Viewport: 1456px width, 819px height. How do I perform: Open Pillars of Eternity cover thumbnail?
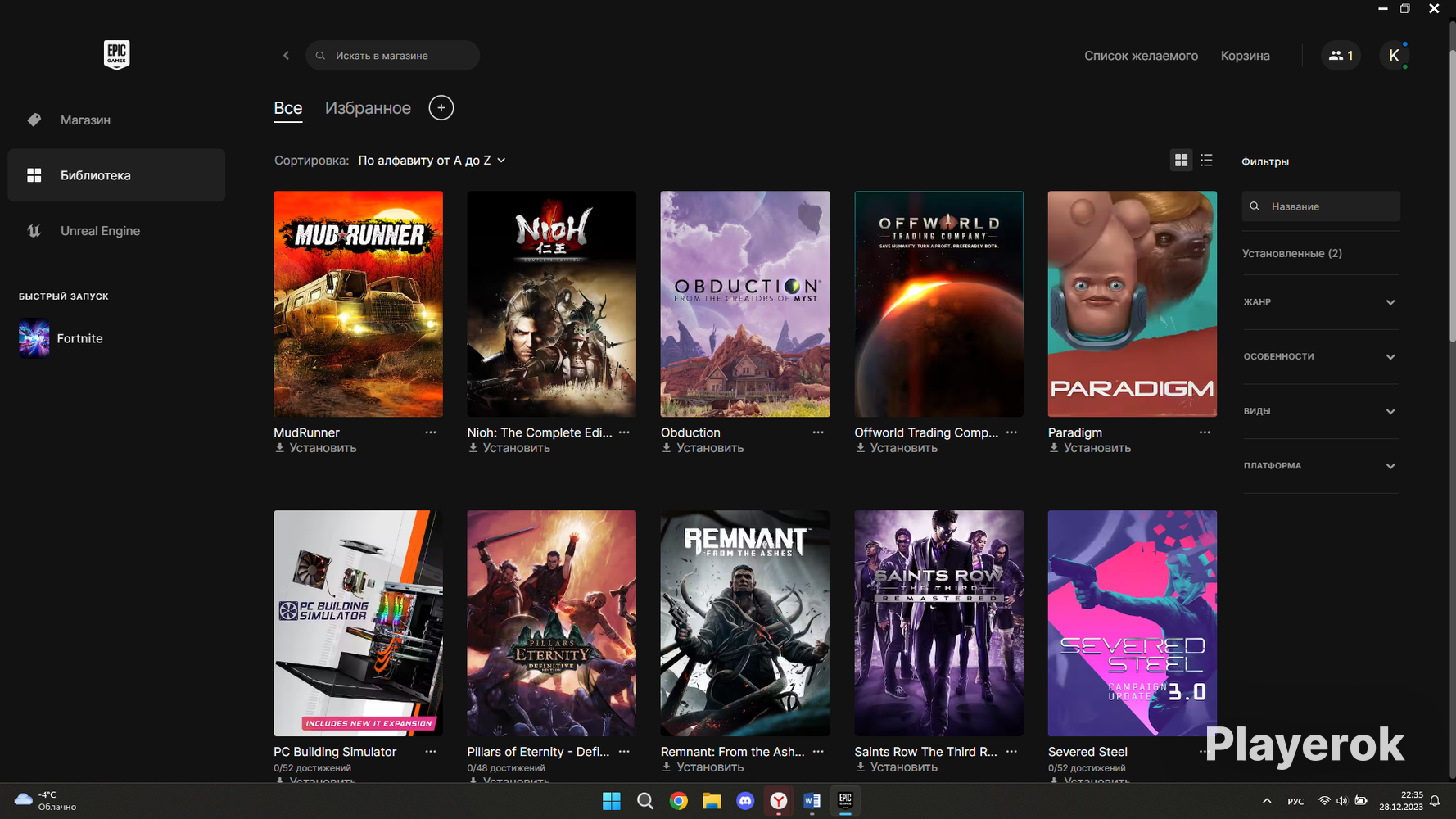pos(551,623)
